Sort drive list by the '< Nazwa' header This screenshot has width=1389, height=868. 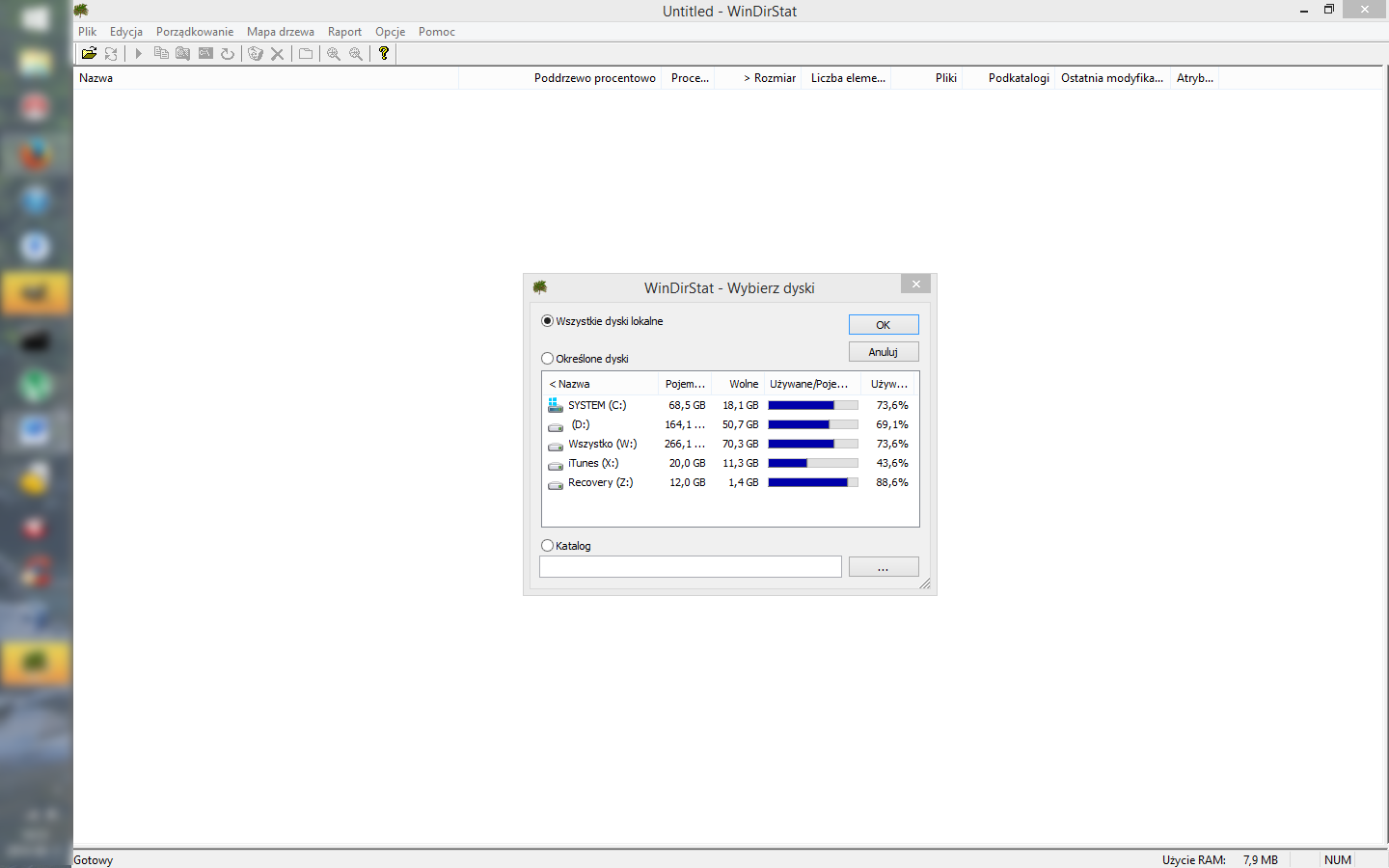(601, 384)
